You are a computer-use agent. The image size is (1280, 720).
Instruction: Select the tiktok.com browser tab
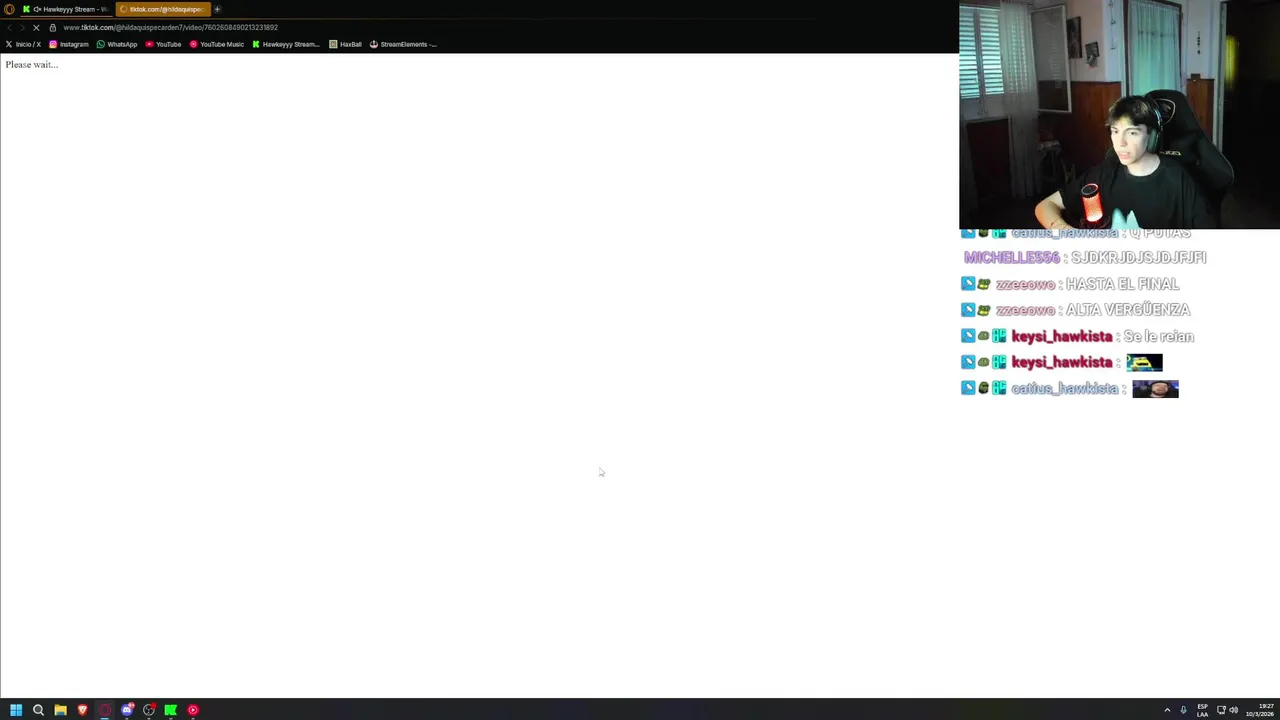coord(162,9)
